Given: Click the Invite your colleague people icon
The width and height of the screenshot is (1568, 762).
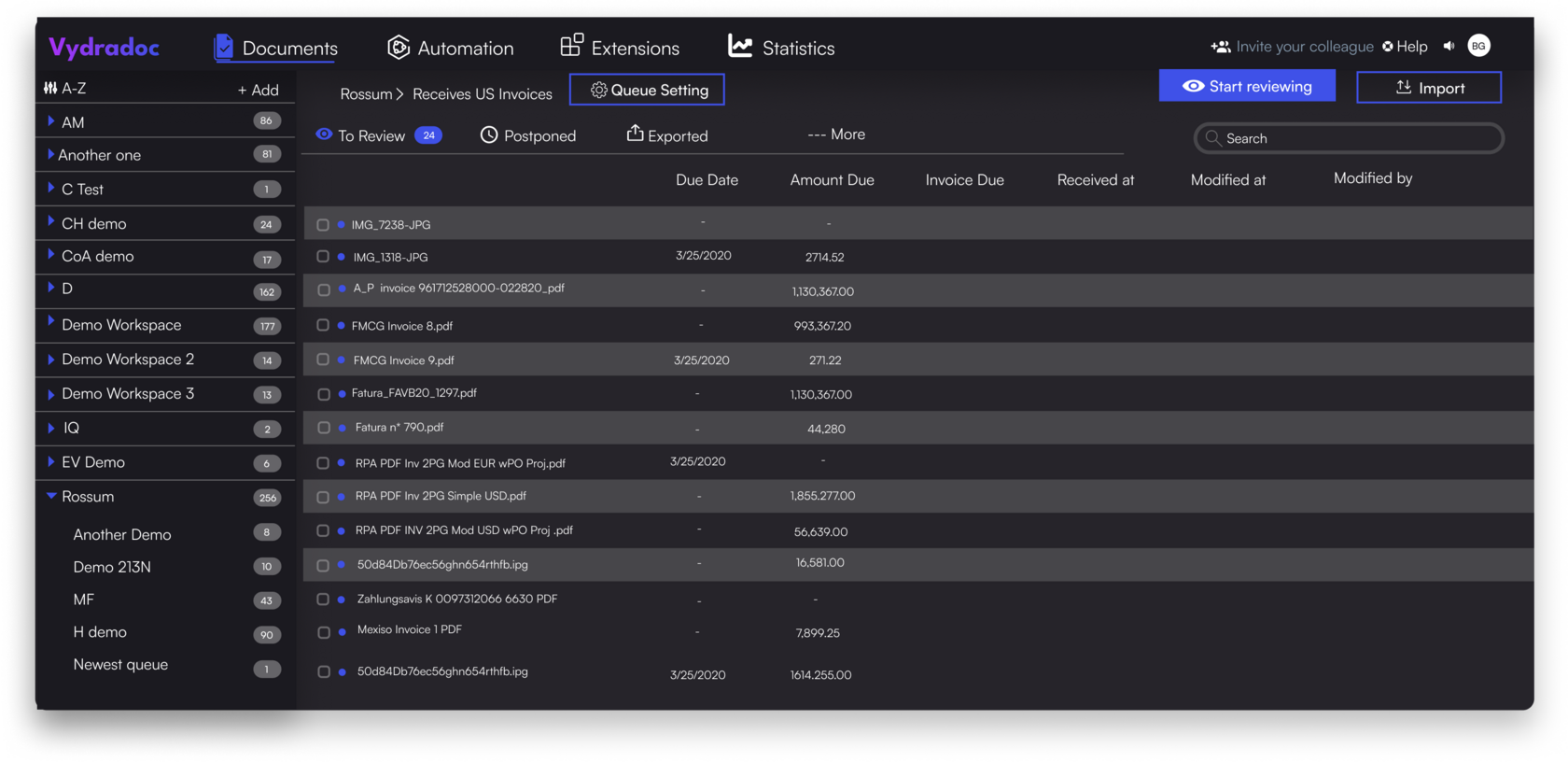Looking at the screenshot, I should tap(1220, 47).
